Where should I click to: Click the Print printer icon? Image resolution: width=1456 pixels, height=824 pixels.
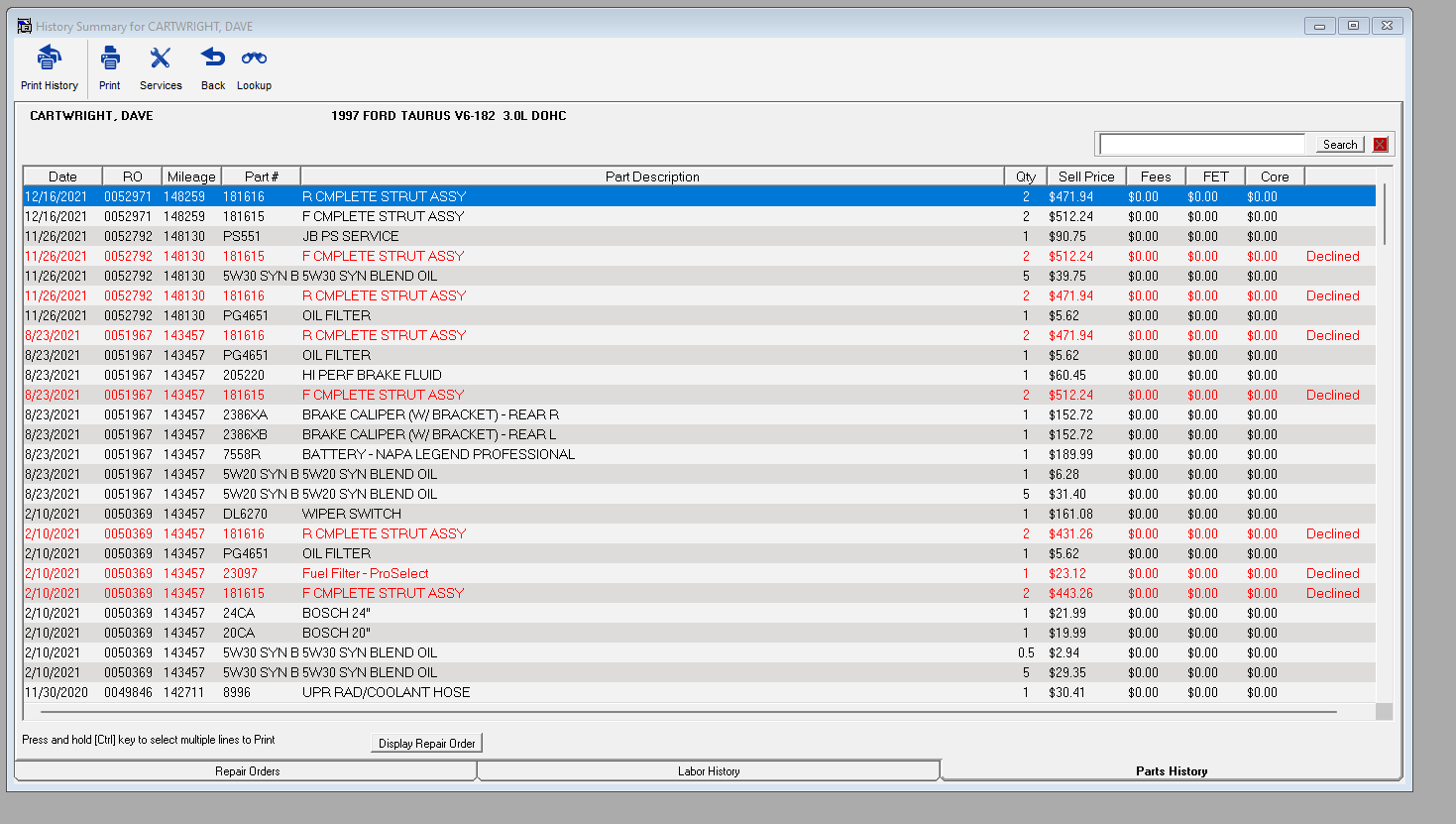110,58
